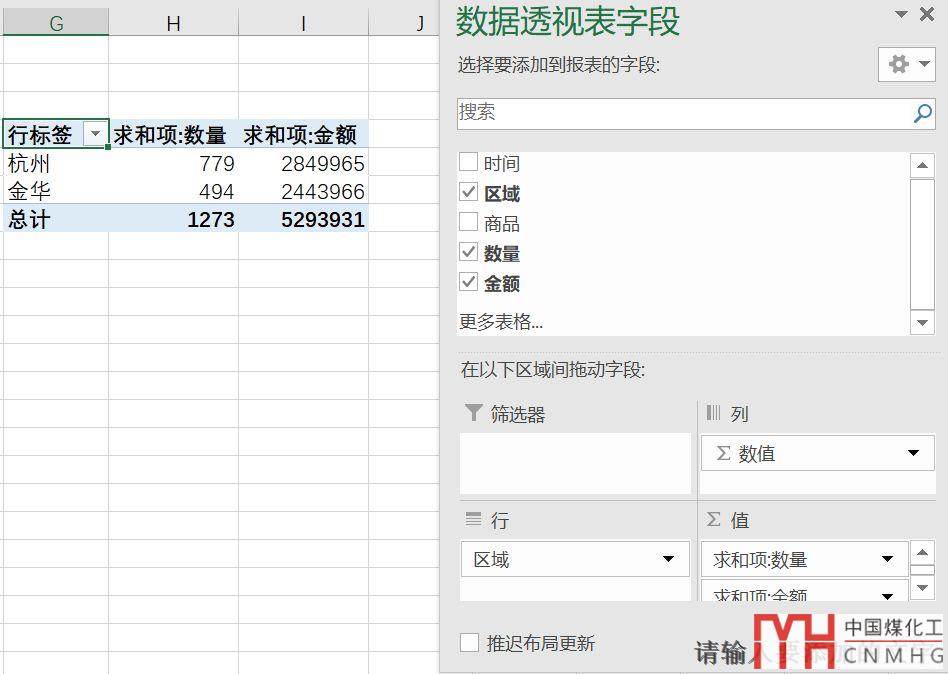Screen dimensions: 948x674
Task: Open the 区域 dropdown in rows area
Action: tap(668, 560)
